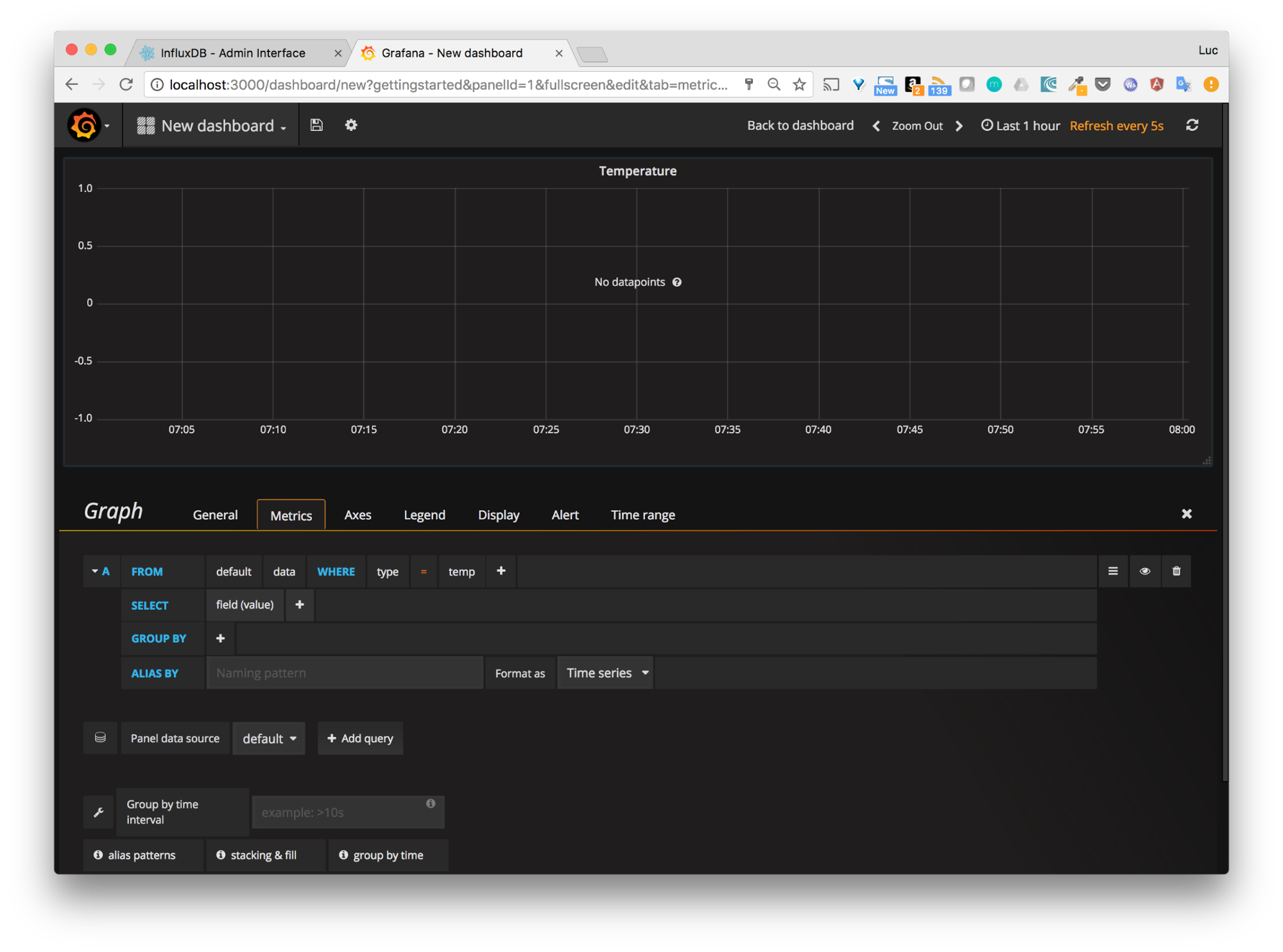Open the Alert tab
The height and width of the screenshot is (952, 1283).
pos(564,514)
